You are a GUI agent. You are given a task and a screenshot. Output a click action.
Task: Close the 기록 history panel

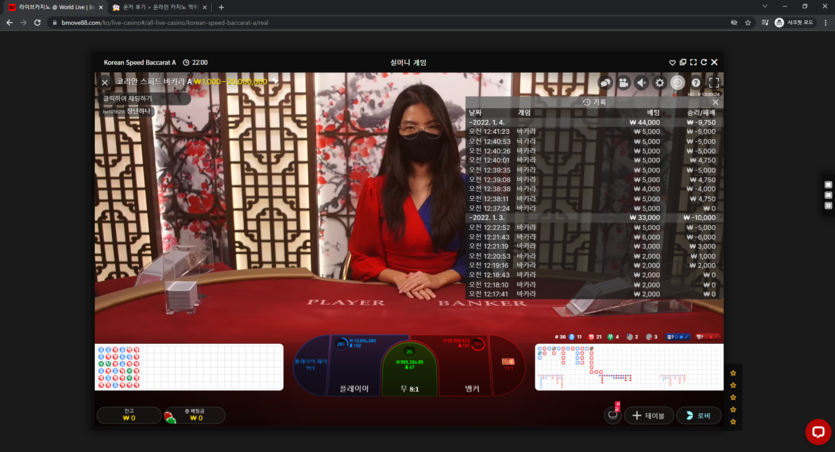coord(715,102)
